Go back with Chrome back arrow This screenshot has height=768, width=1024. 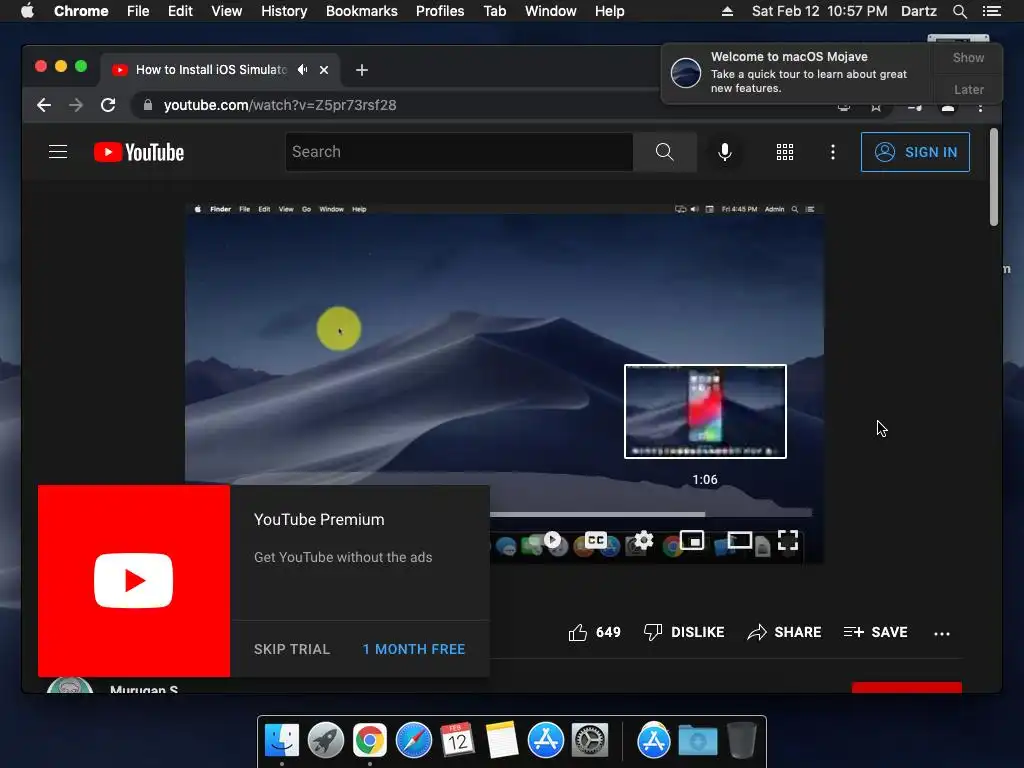tap(44, 105)
